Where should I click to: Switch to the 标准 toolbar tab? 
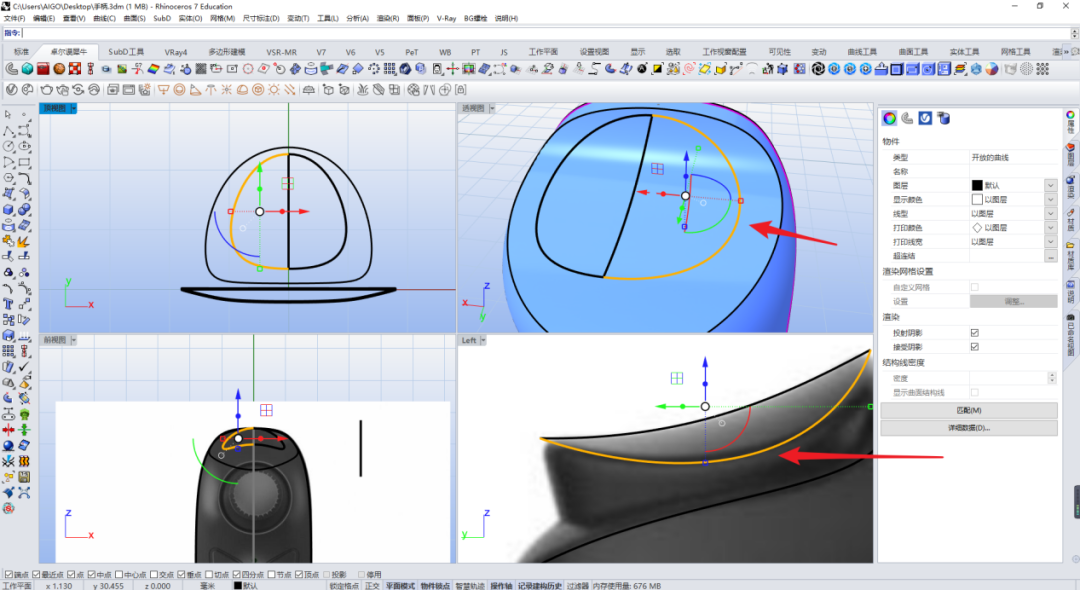21,52
